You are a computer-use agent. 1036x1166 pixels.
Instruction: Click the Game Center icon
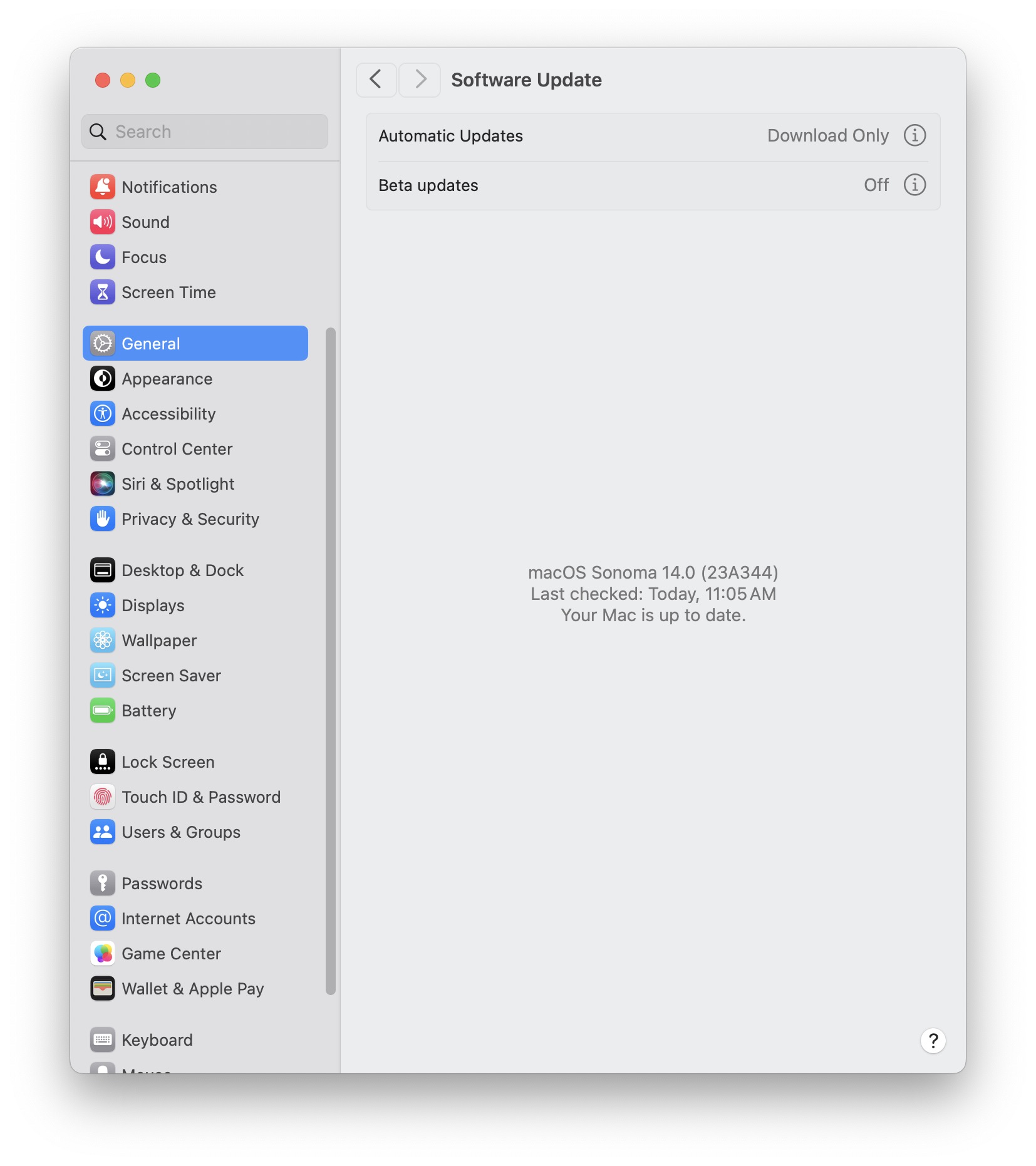coord(103,953)
